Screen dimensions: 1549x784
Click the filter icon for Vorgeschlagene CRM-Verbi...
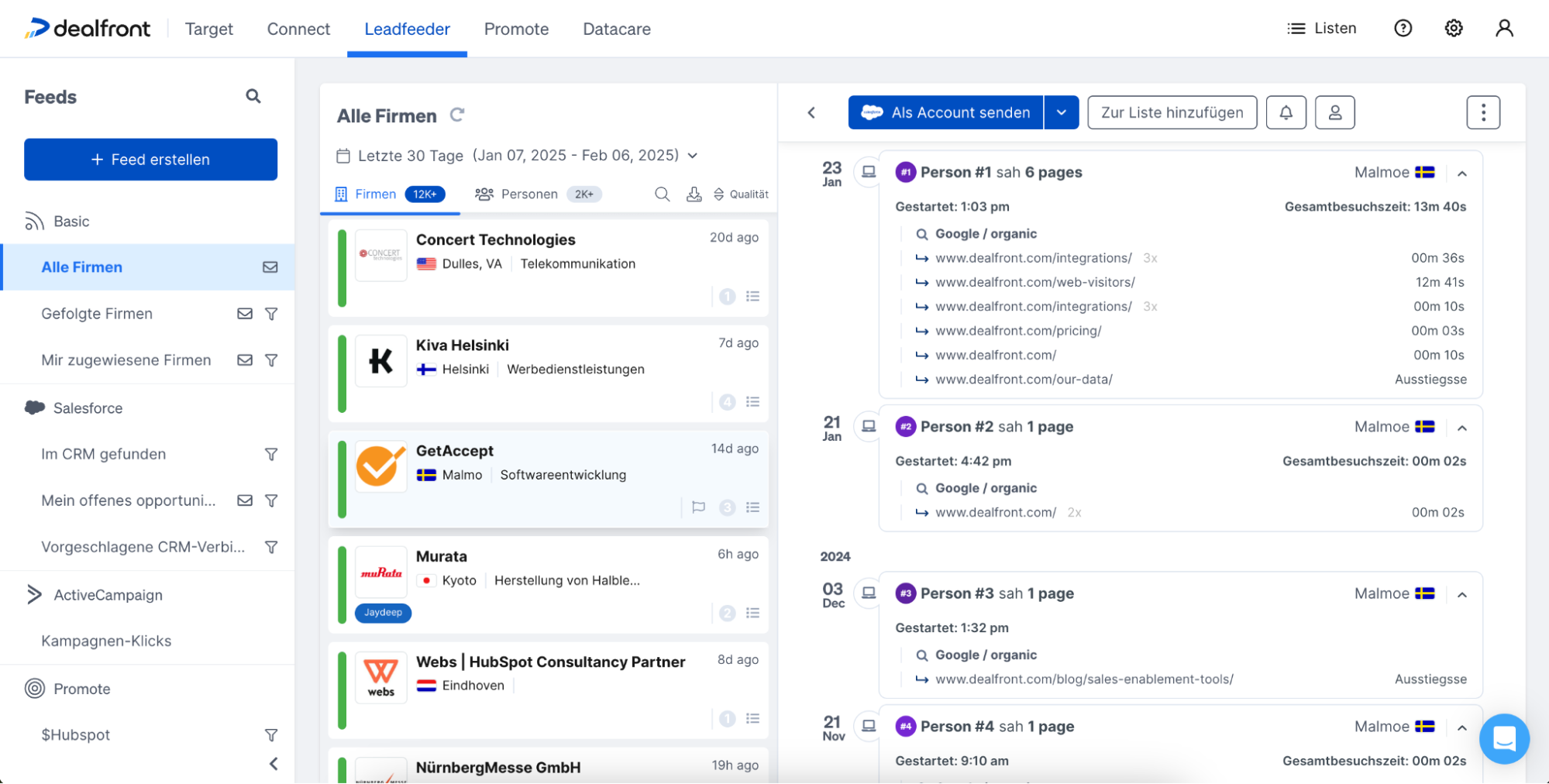[271, 547]
